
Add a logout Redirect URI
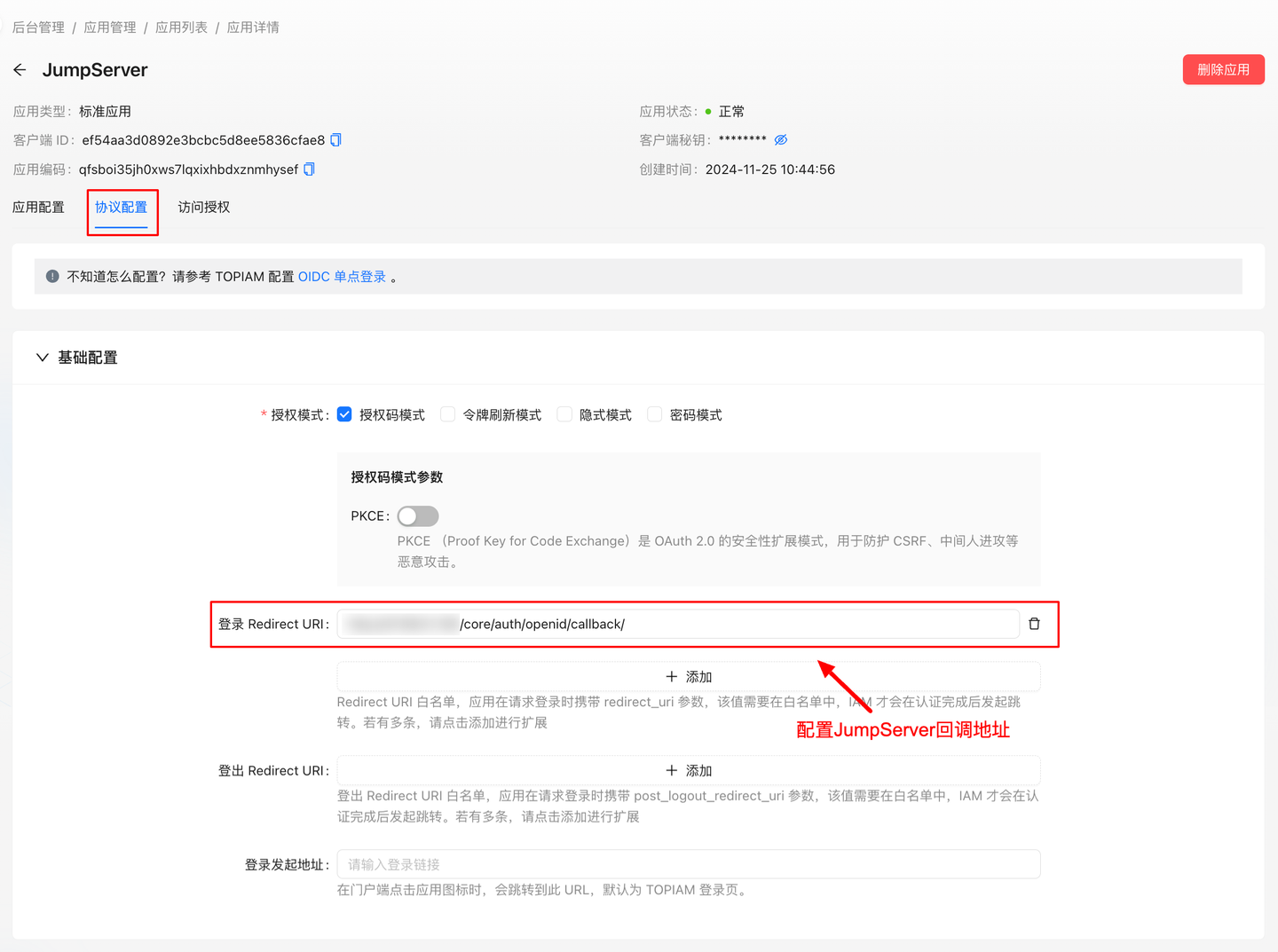pos(689,770)
